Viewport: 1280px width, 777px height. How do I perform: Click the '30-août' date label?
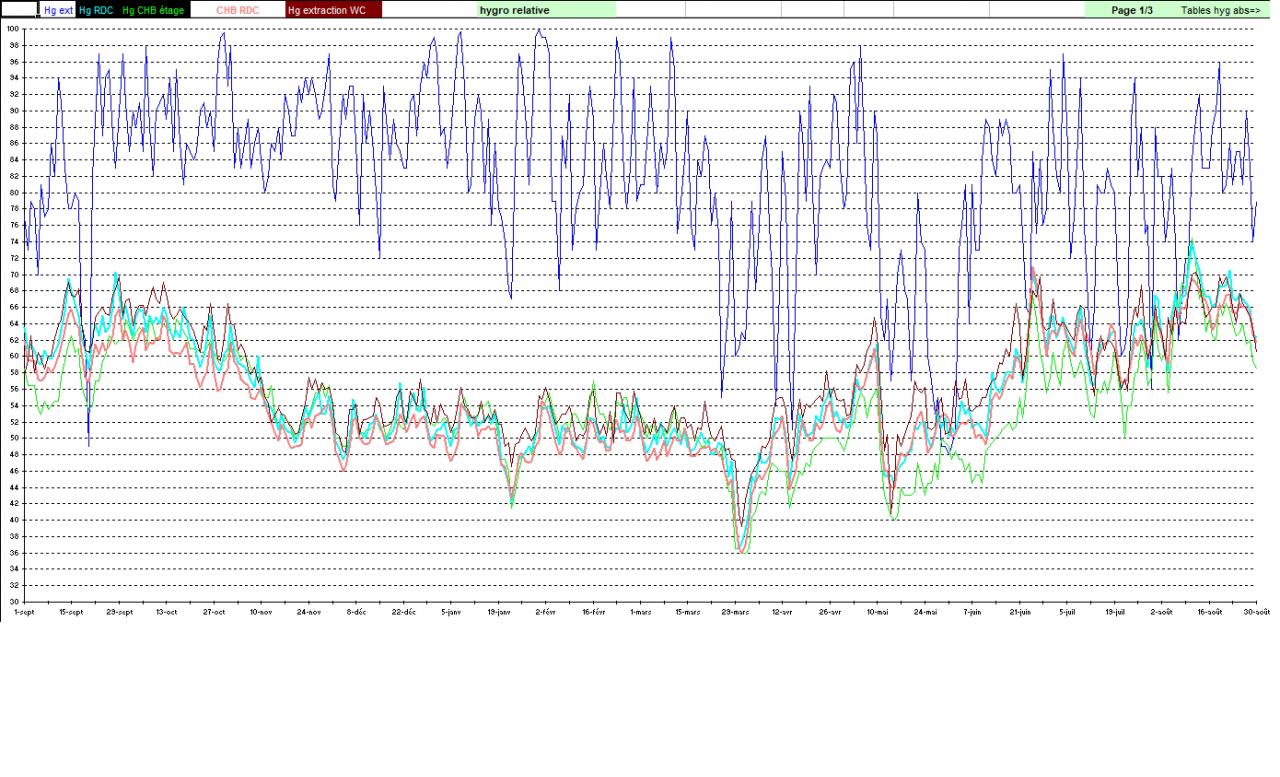pyautogui.click(x=1257, y=611)
